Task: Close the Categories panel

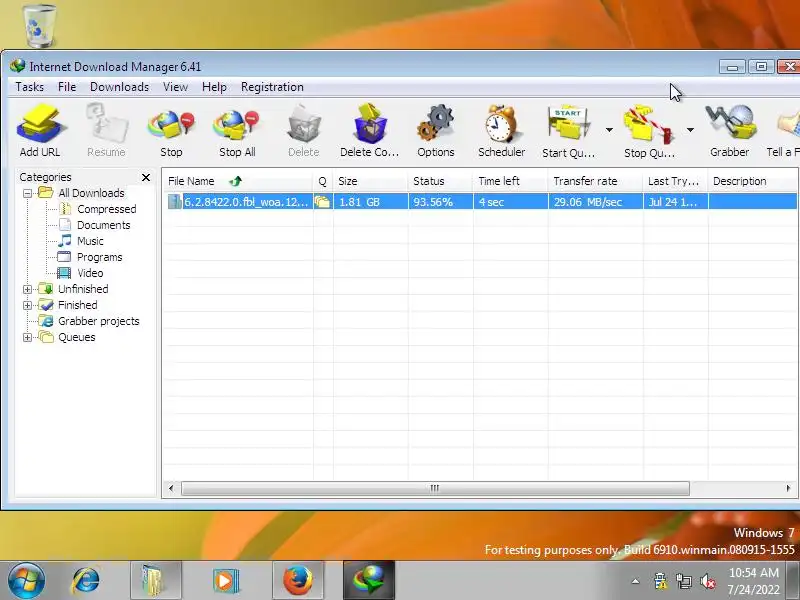Action: tap(146, 177)
